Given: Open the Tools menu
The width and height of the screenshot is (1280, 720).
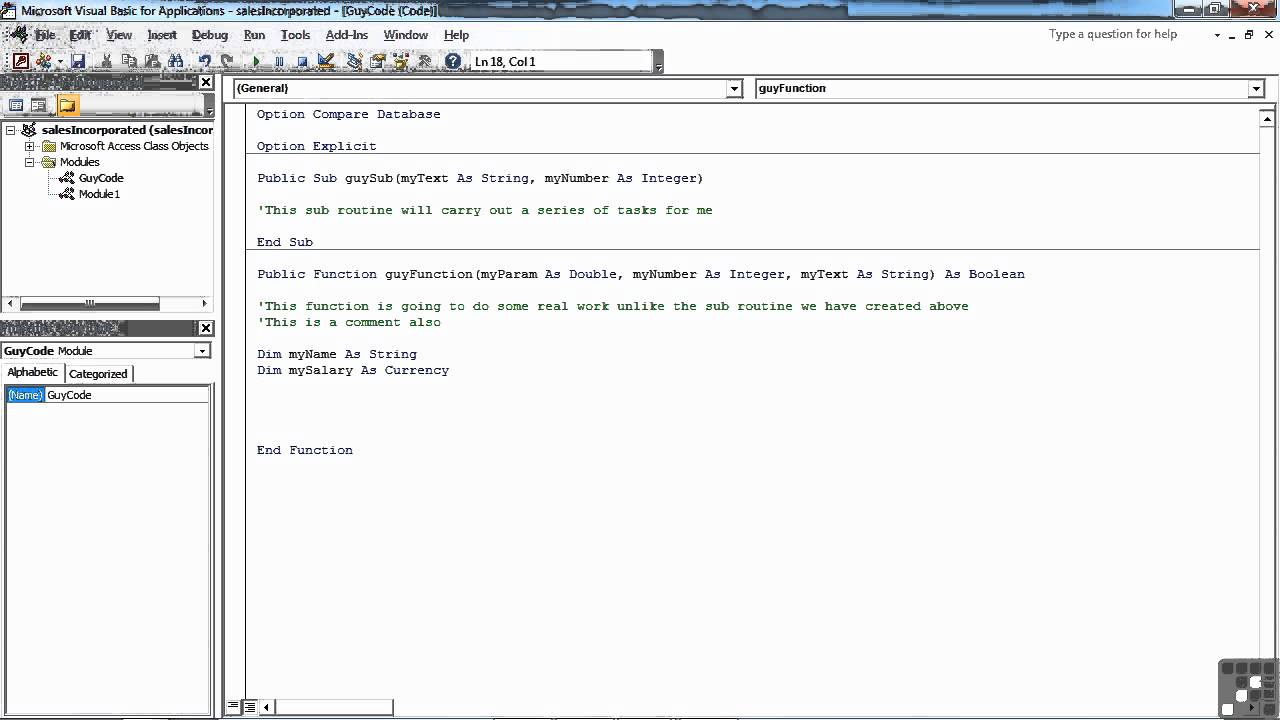Looking at the screenshot, I should click(x=295, y=34).
